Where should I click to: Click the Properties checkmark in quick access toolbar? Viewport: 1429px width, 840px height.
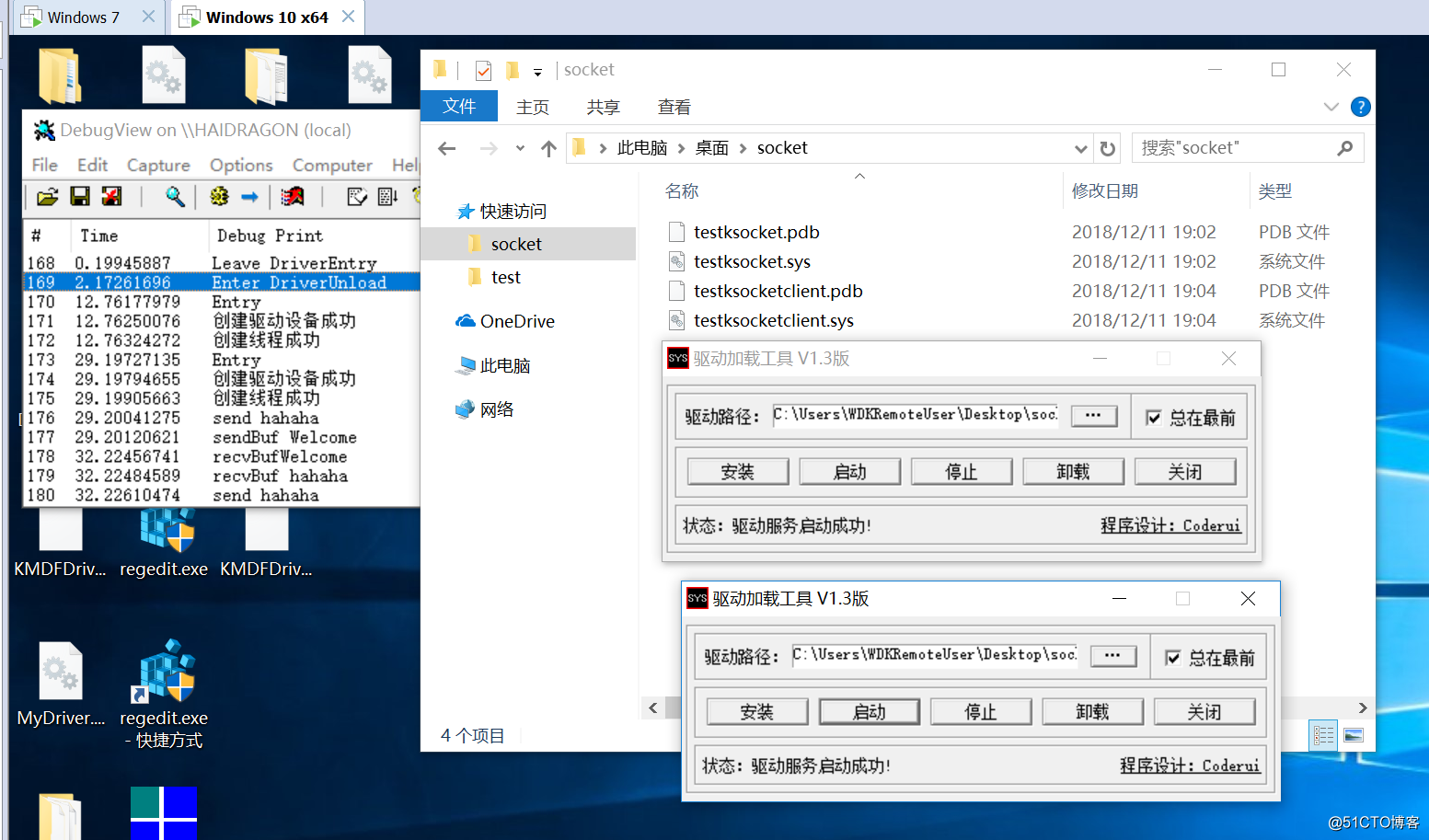[483, 70]
